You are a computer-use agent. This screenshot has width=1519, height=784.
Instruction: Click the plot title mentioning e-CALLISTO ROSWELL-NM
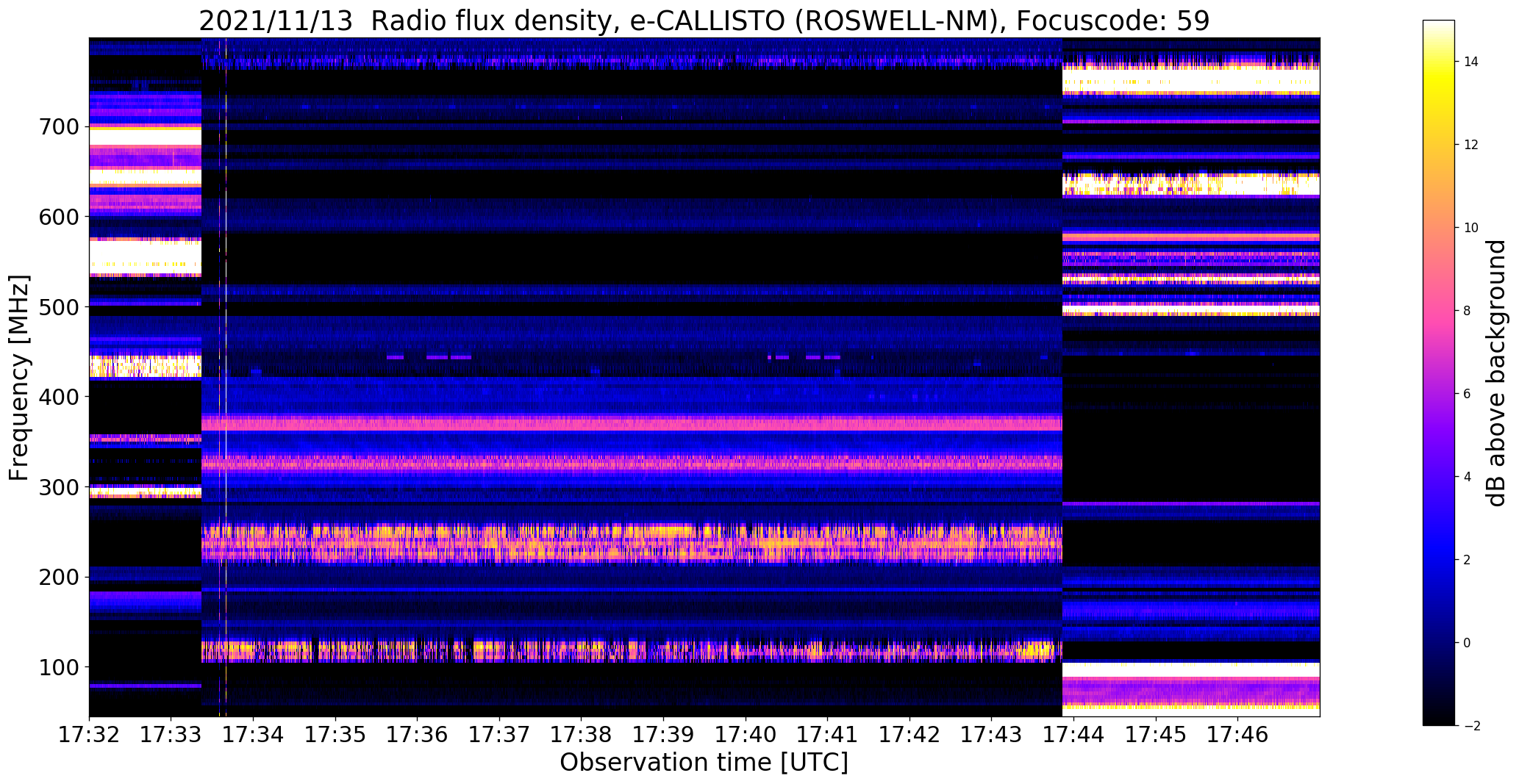click(x=704, y=21)
